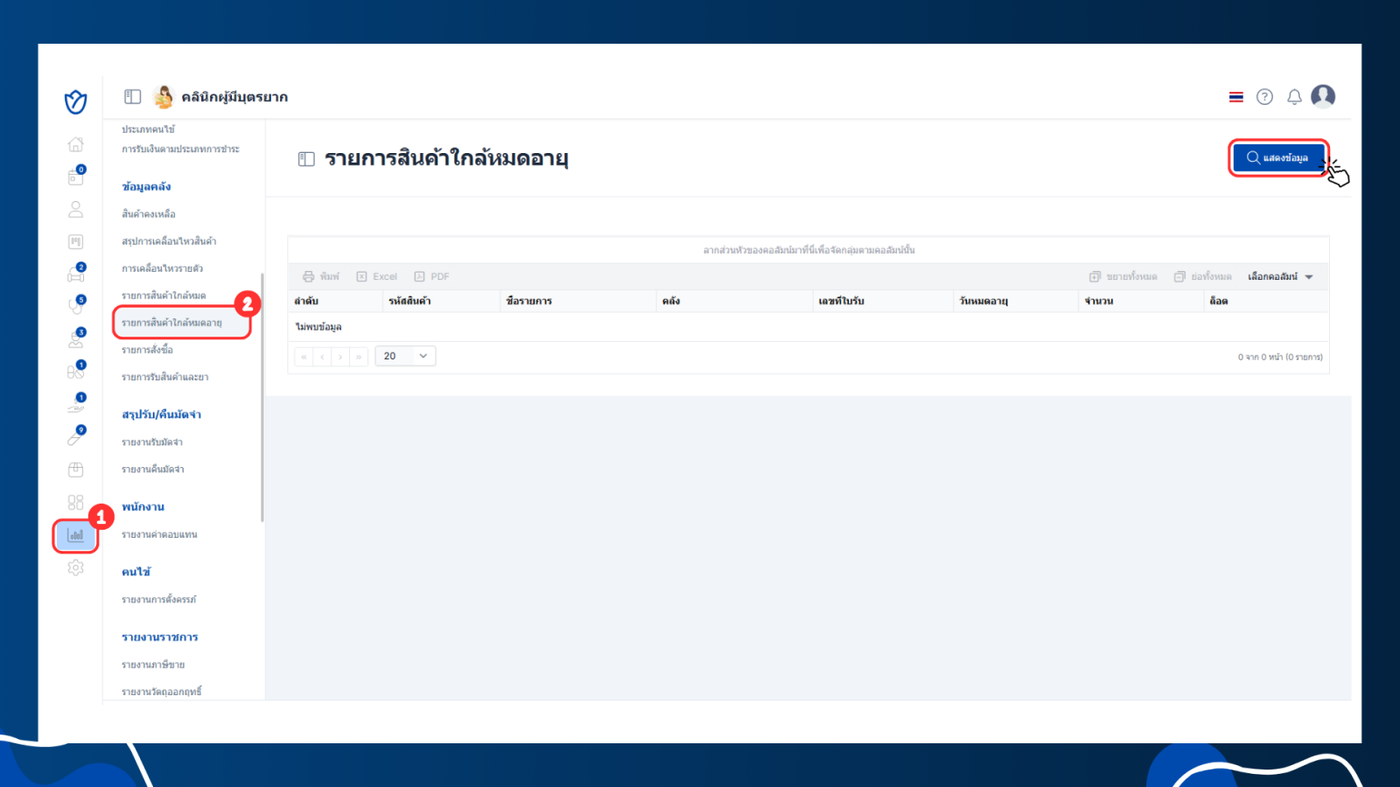Open the รายงานวัตถุออกฤทธิ์ report
Viewport: 1400px width, 787px height.
click(x=161, y=691)
